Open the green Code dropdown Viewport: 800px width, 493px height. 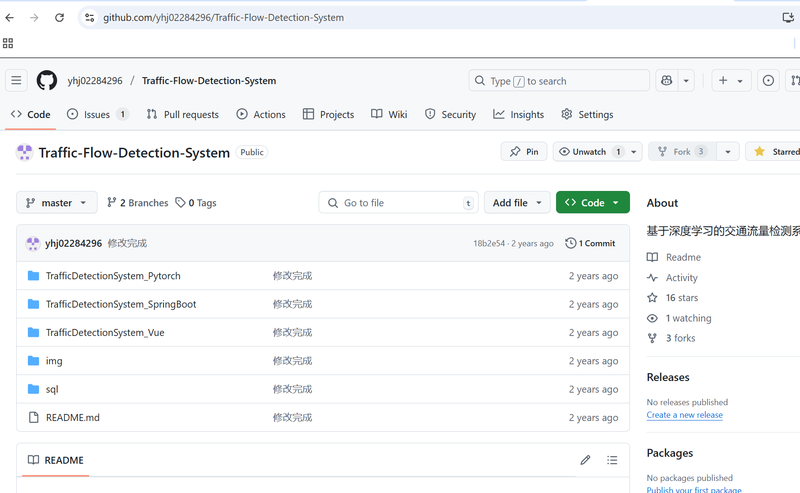(x=592, y=203)
